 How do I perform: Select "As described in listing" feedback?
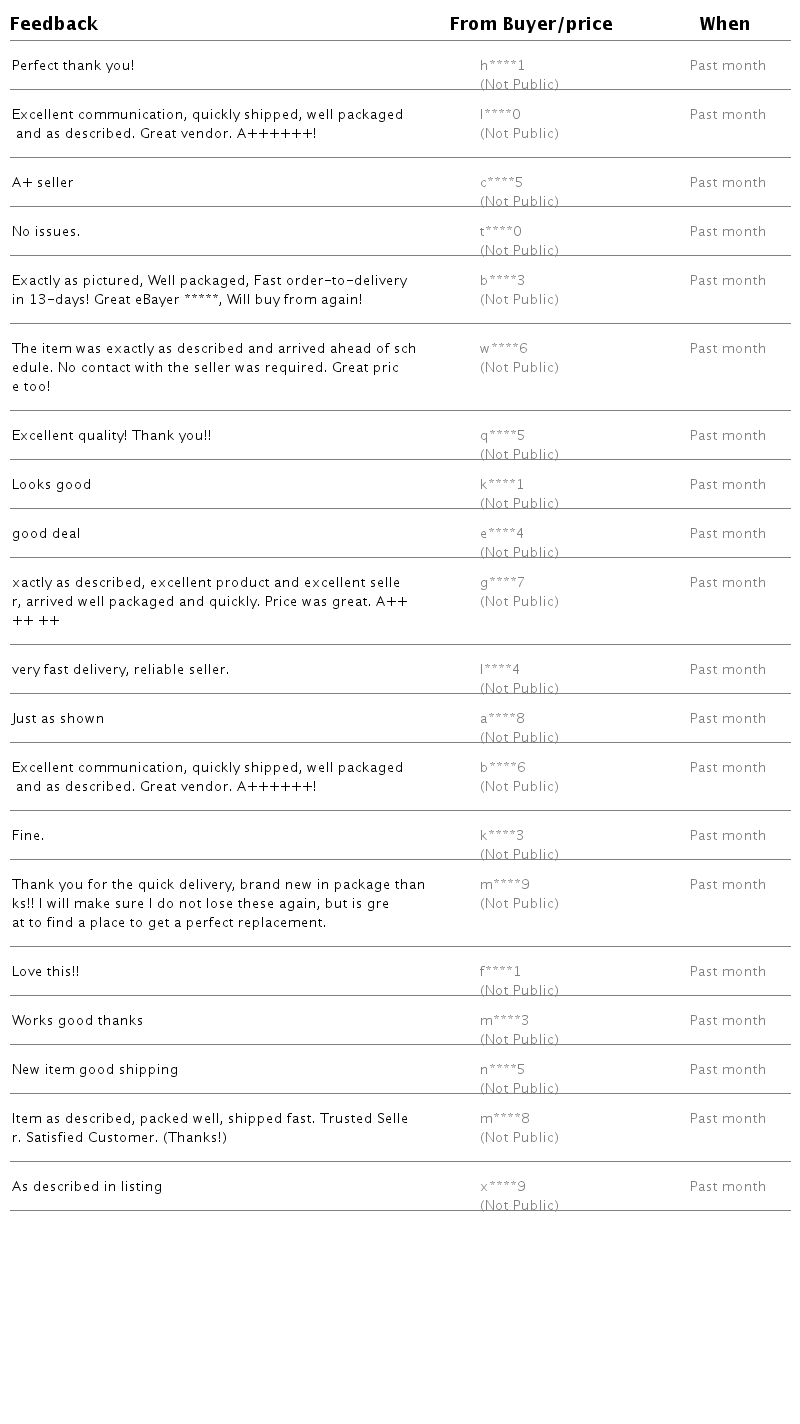coord(87,1187)
